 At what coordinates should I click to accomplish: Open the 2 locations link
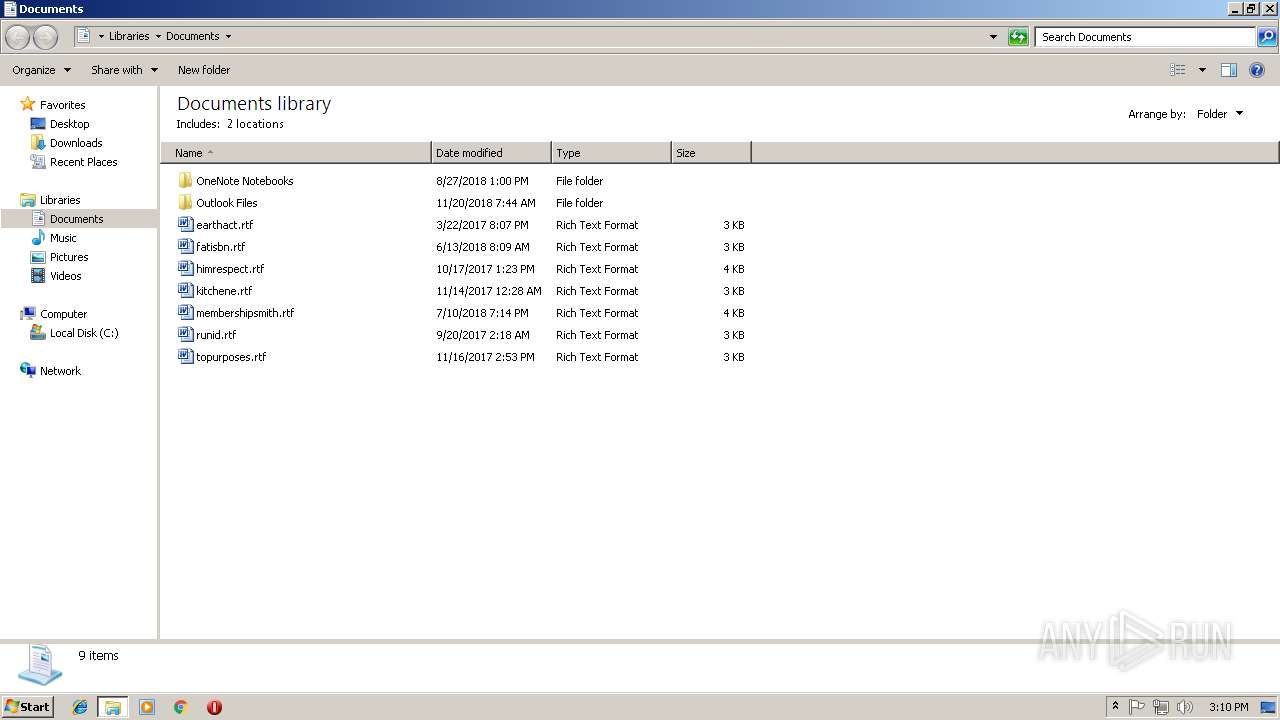255,124
